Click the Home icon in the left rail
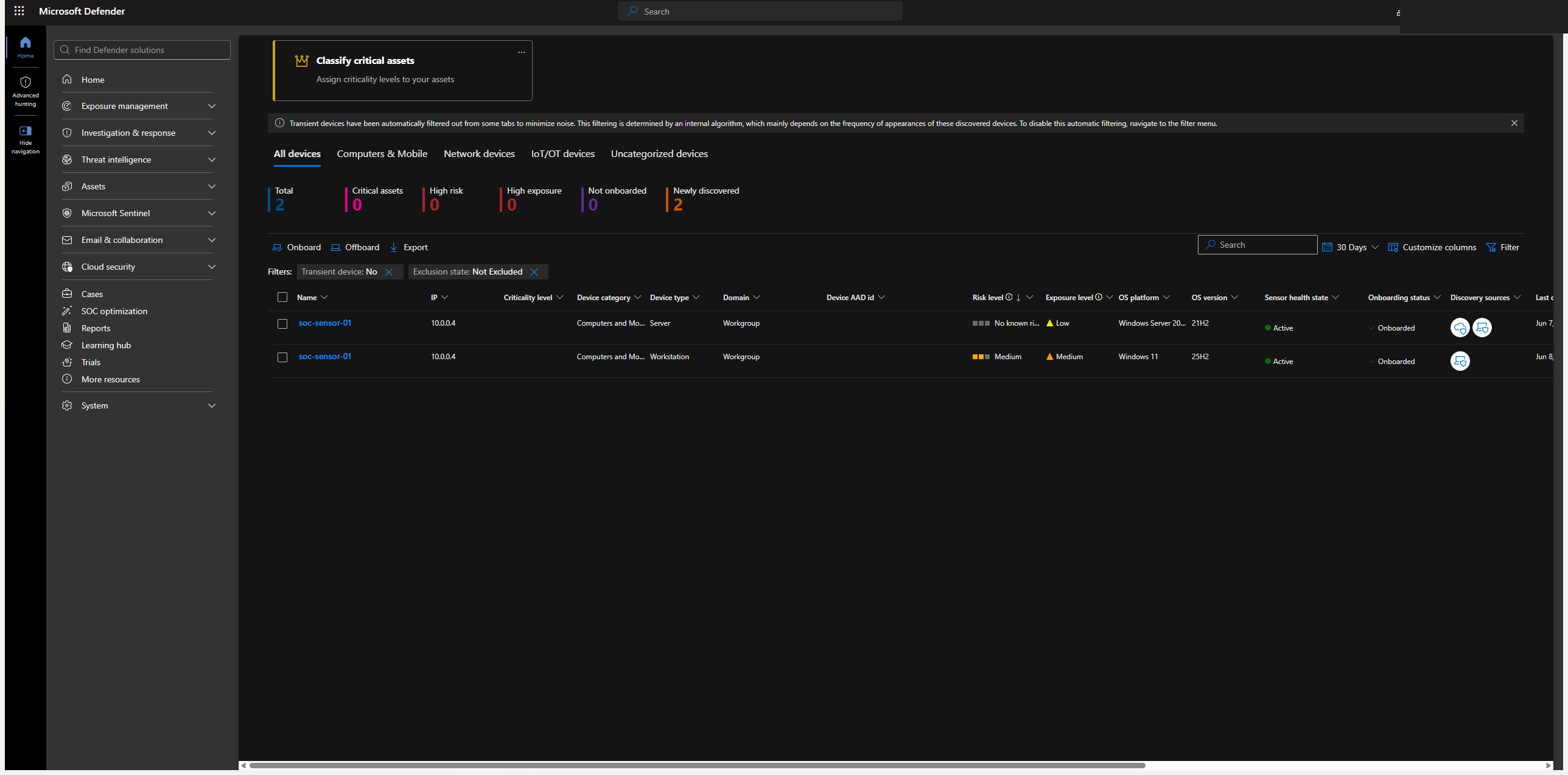 click(x=25, y=43)
